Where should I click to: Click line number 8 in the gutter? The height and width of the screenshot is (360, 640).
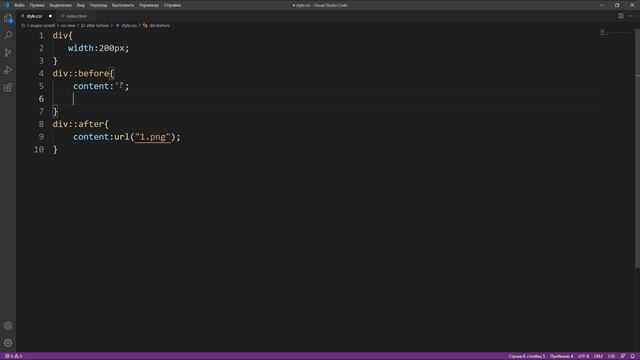click(41, 124)
